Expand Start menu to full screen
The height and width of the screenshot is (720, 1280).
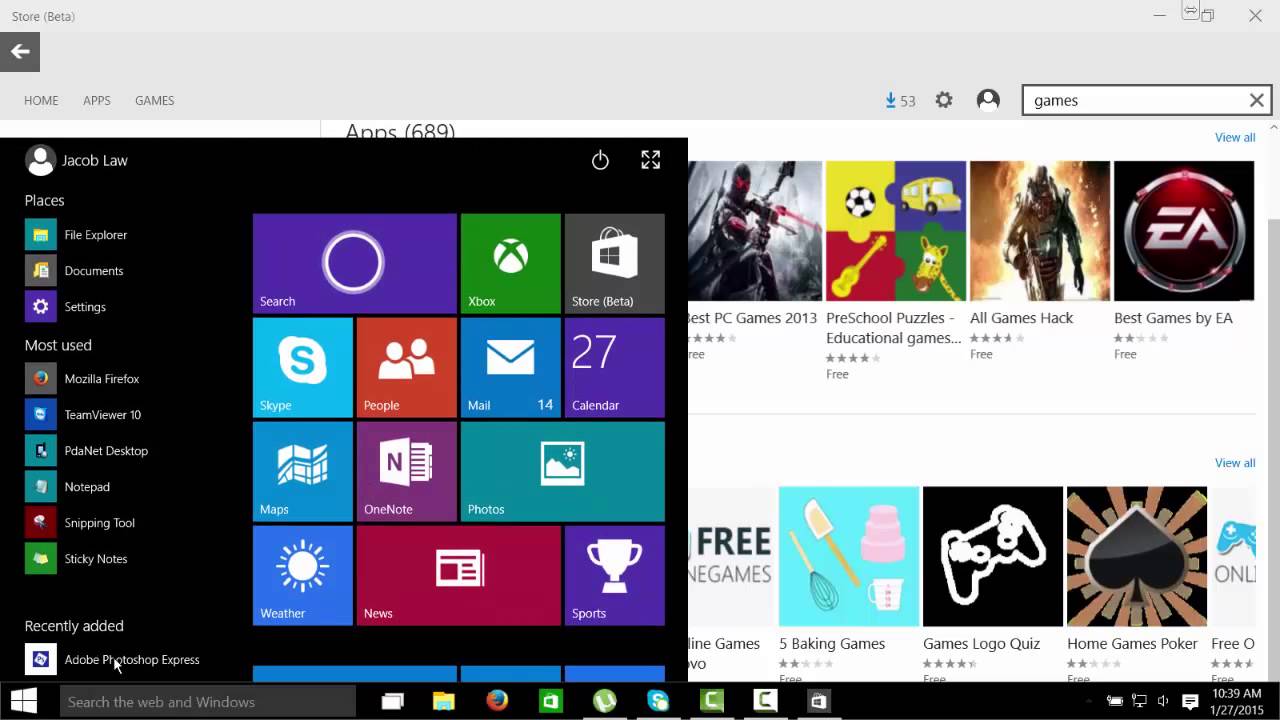pos(651,160)
